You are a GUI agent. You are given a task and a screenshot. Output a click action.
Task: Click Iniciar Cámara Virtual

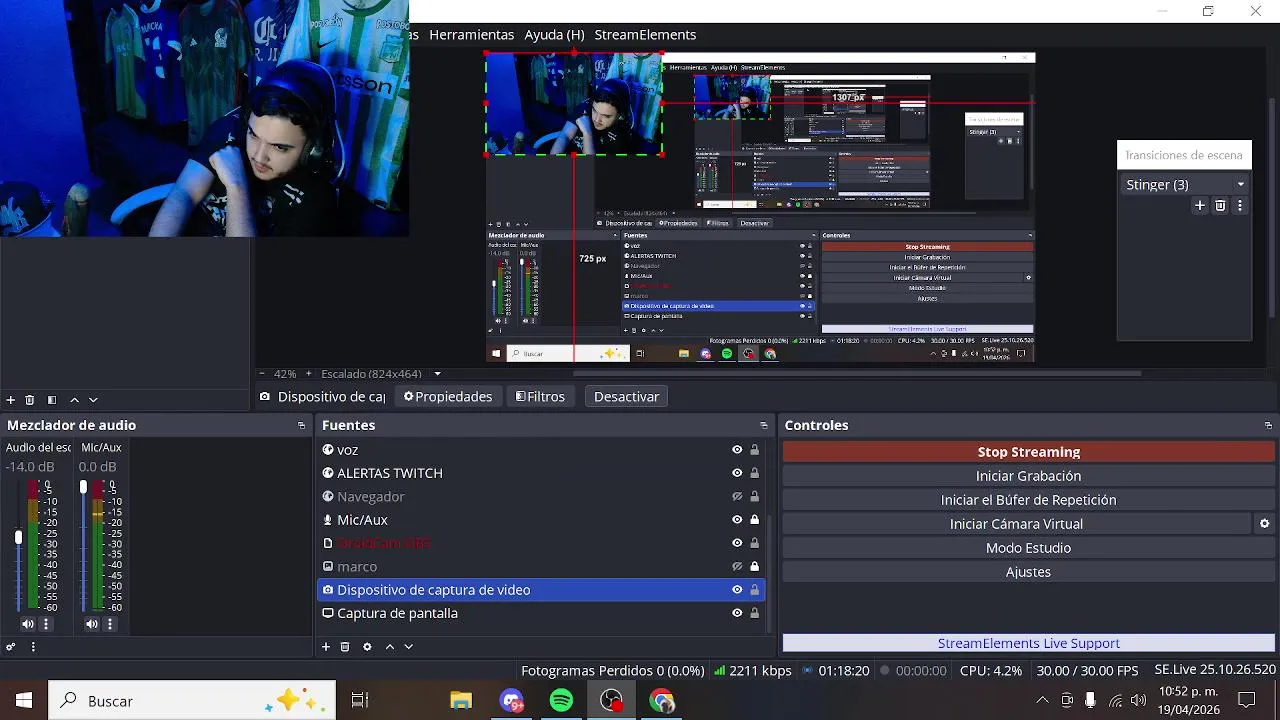(1016, 524)
